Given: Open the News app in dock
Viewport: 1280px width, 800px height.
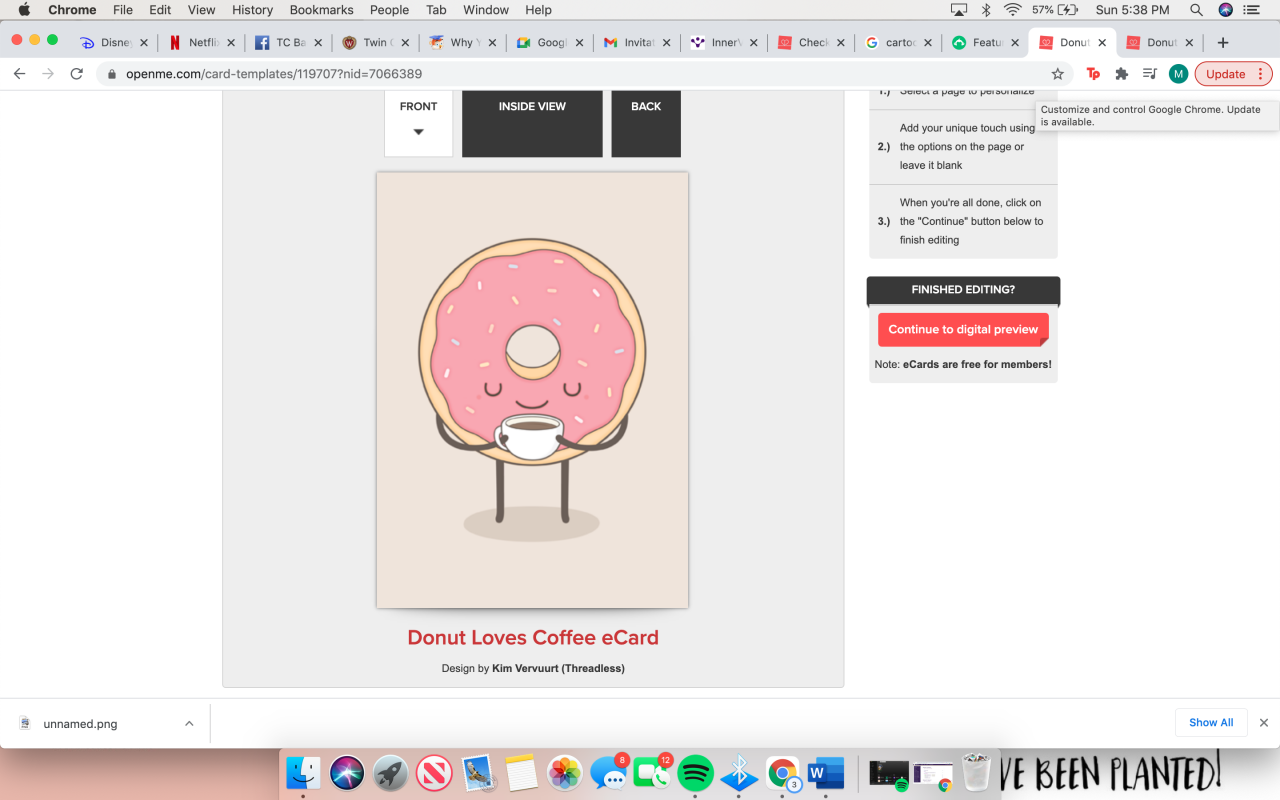Looking at the screenshot, I should coord(435,773).
